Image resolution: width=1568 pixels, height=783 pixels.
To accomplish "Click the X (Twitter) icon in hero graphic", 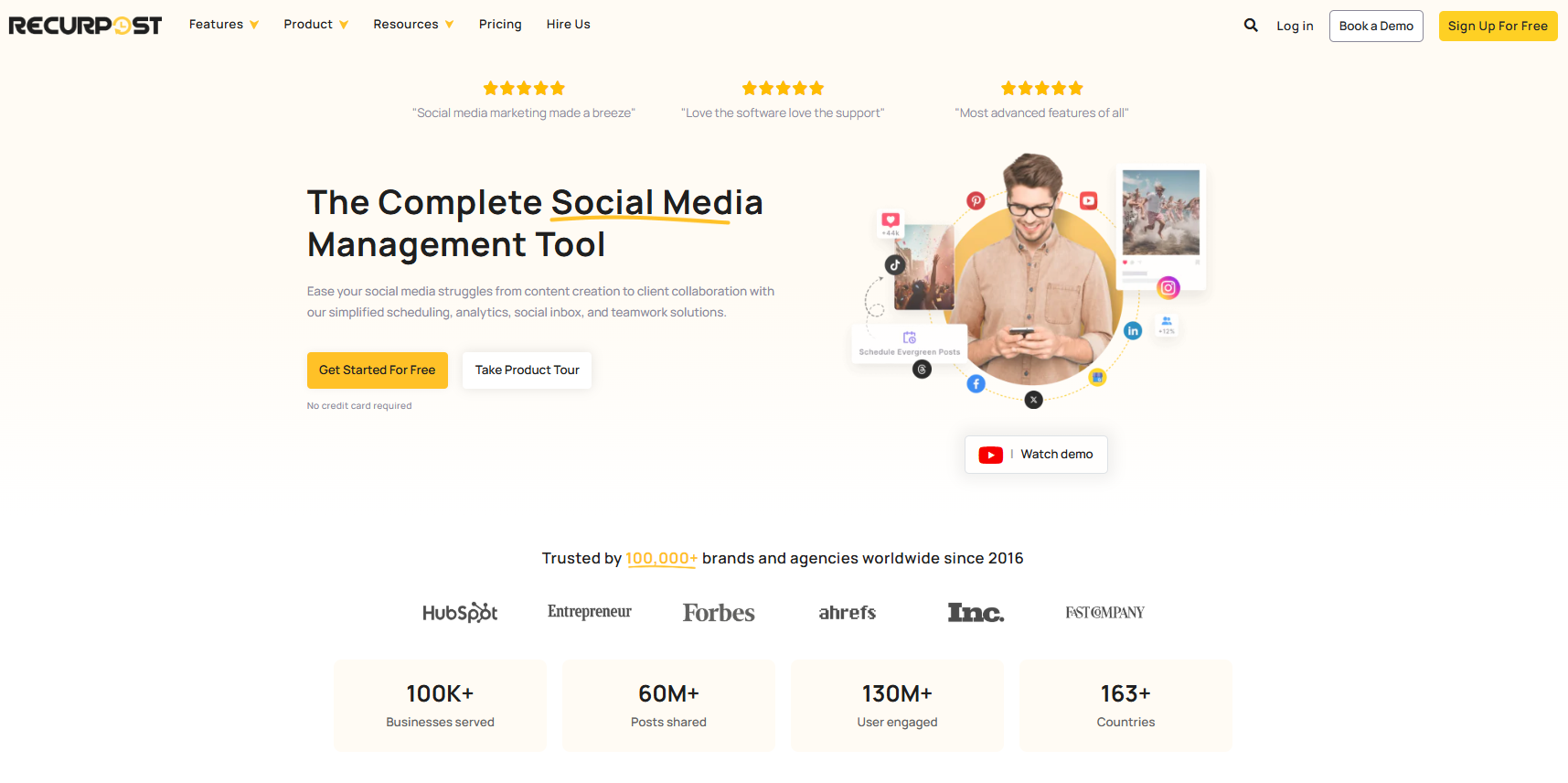I will [x=1033, y=400].
